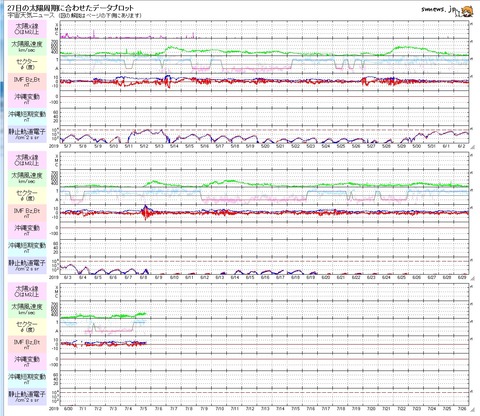The height and width of the screenshot is (416, 480).
Task: Click IMF Bz,Bt label in panel starting 5/7
Action: pyautogui.click(x=27, y=82)
